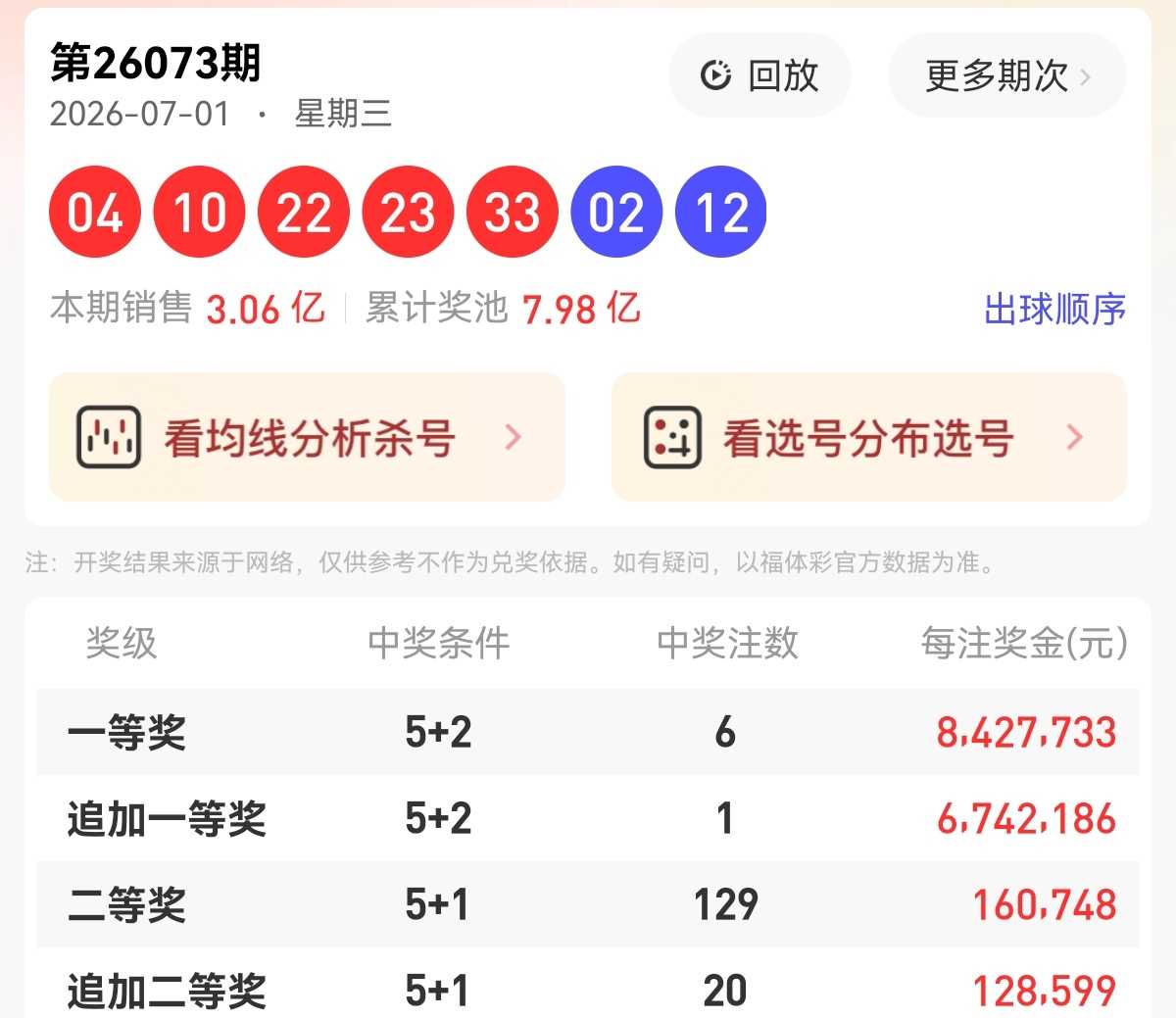The width and height of the screenshot is (1176, 1018).
Task: Select red ball number 10
Action: (x=199, y=213)
